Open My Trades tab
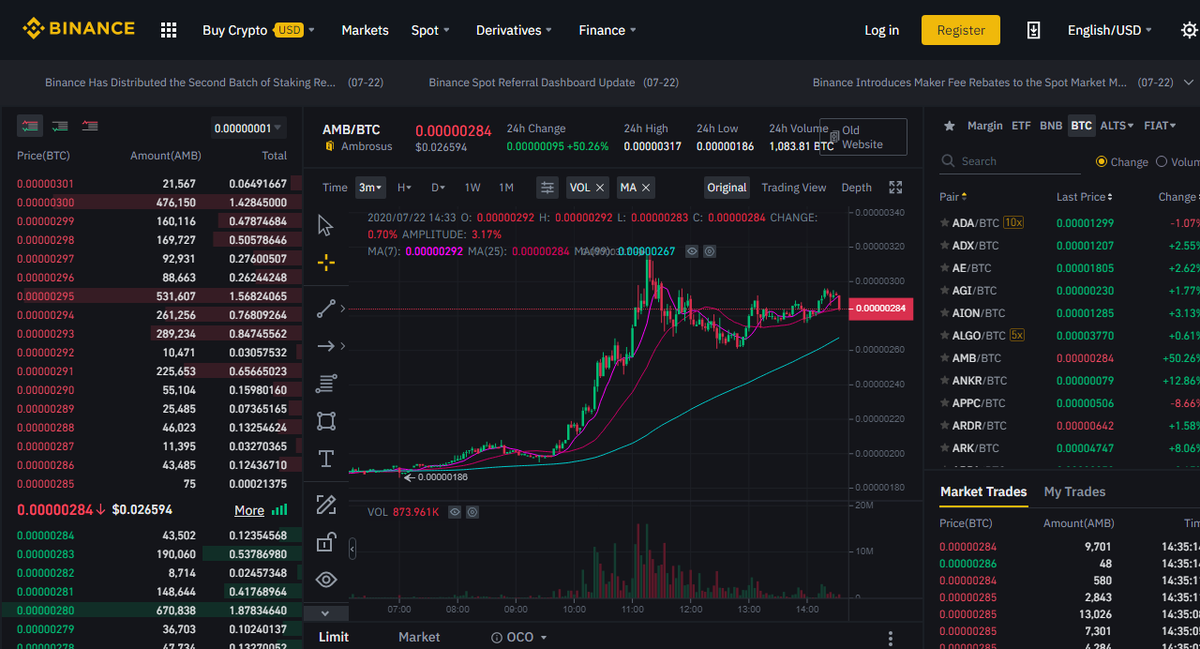This screenshot has width=1200, height=649. pyautogui.click(x=1075, y=492)
